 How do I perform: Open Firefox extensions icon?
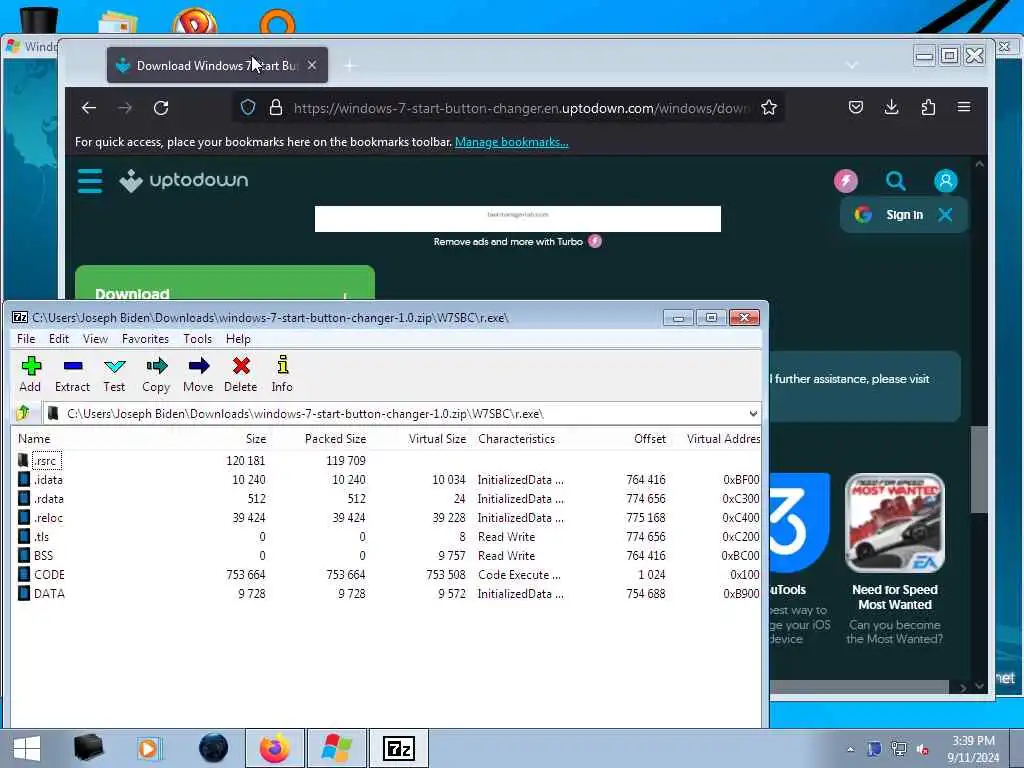tap(928, 107)
